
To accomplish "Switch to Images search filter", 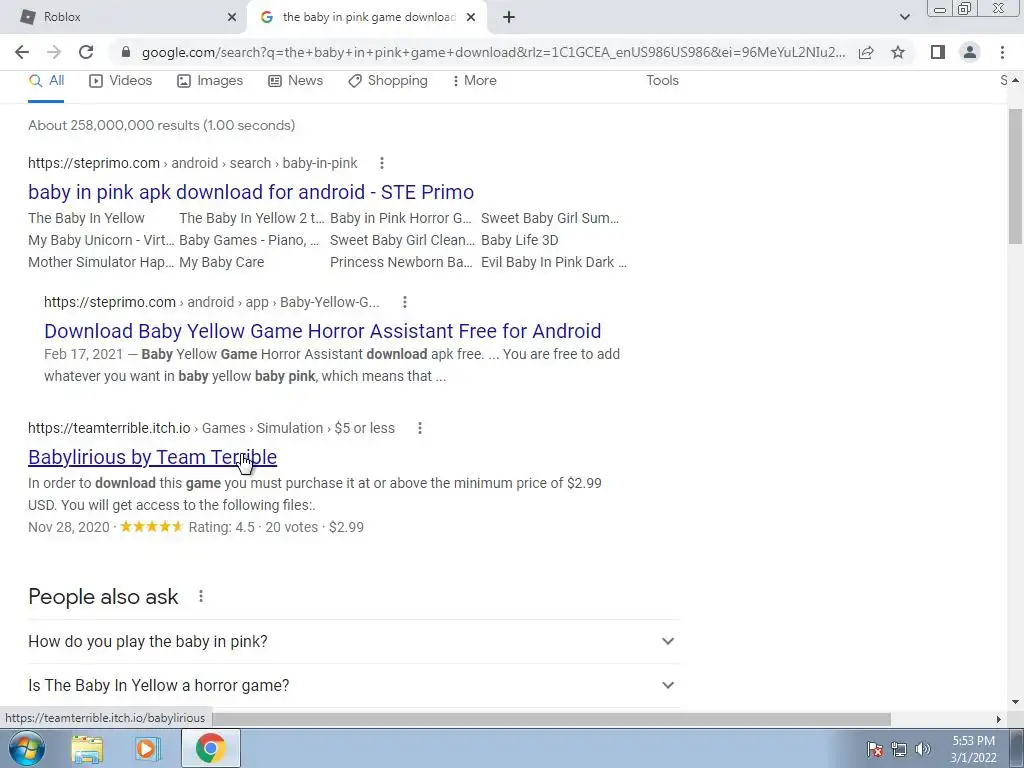I will click(x=210, y=80).
